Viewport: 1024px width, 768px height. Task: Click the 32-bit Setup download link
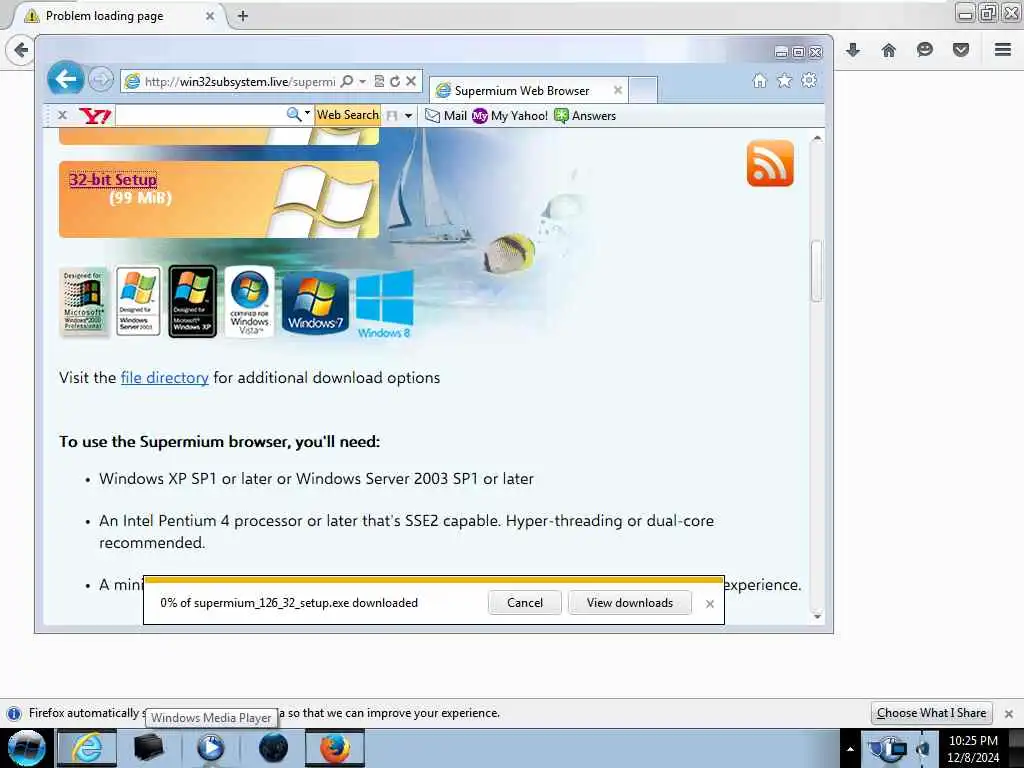pos(113,179)
